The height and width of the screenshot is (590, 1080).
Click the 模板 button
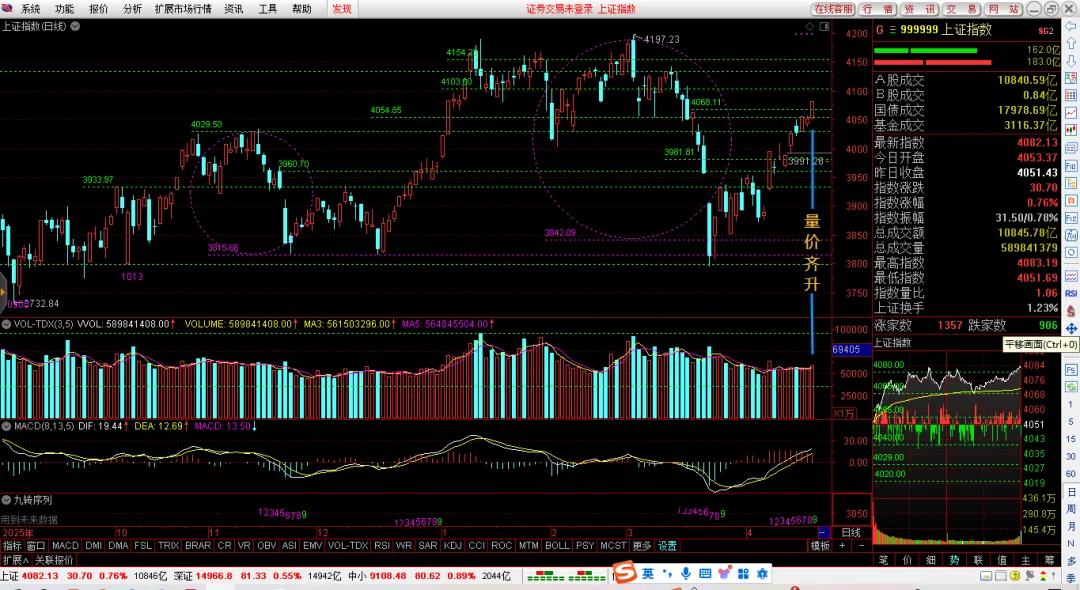(x=820, y=545)
